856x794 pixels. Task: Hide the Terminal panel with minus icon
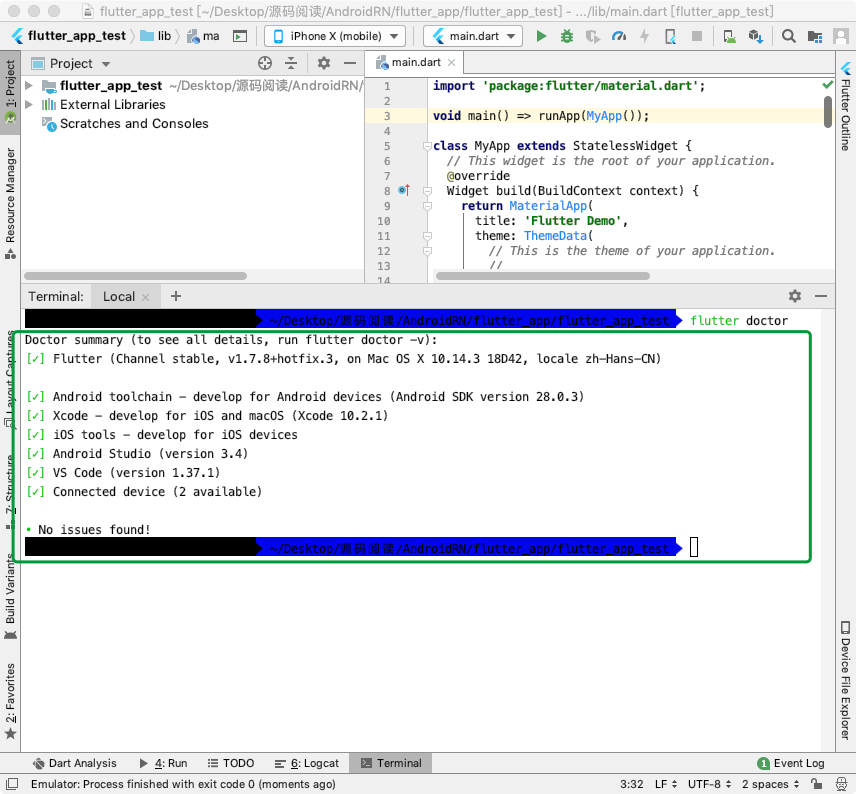pos(821,296)
